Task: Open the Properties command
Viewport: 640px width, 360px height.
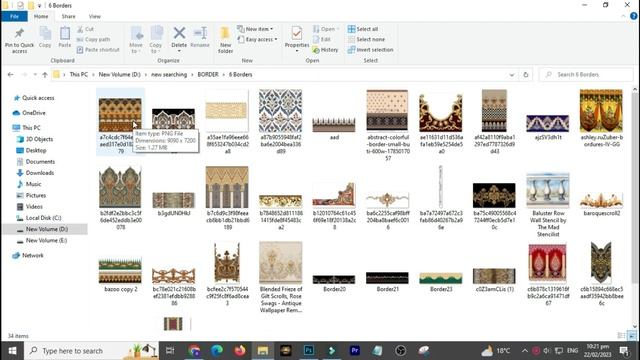Action: pos(297,39)
